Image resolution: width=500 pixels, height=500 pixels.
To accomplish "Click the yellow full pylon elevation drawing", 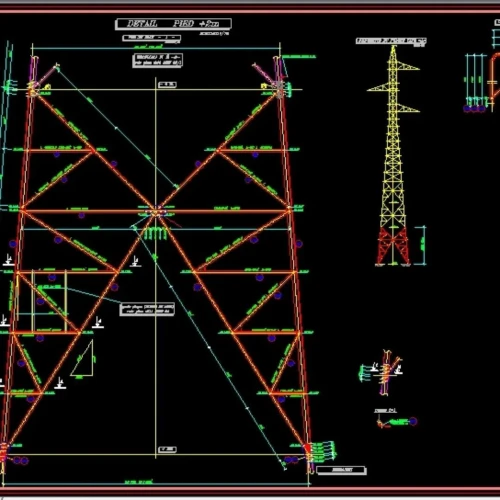I will pyautogui.click(x=393, y=155).
